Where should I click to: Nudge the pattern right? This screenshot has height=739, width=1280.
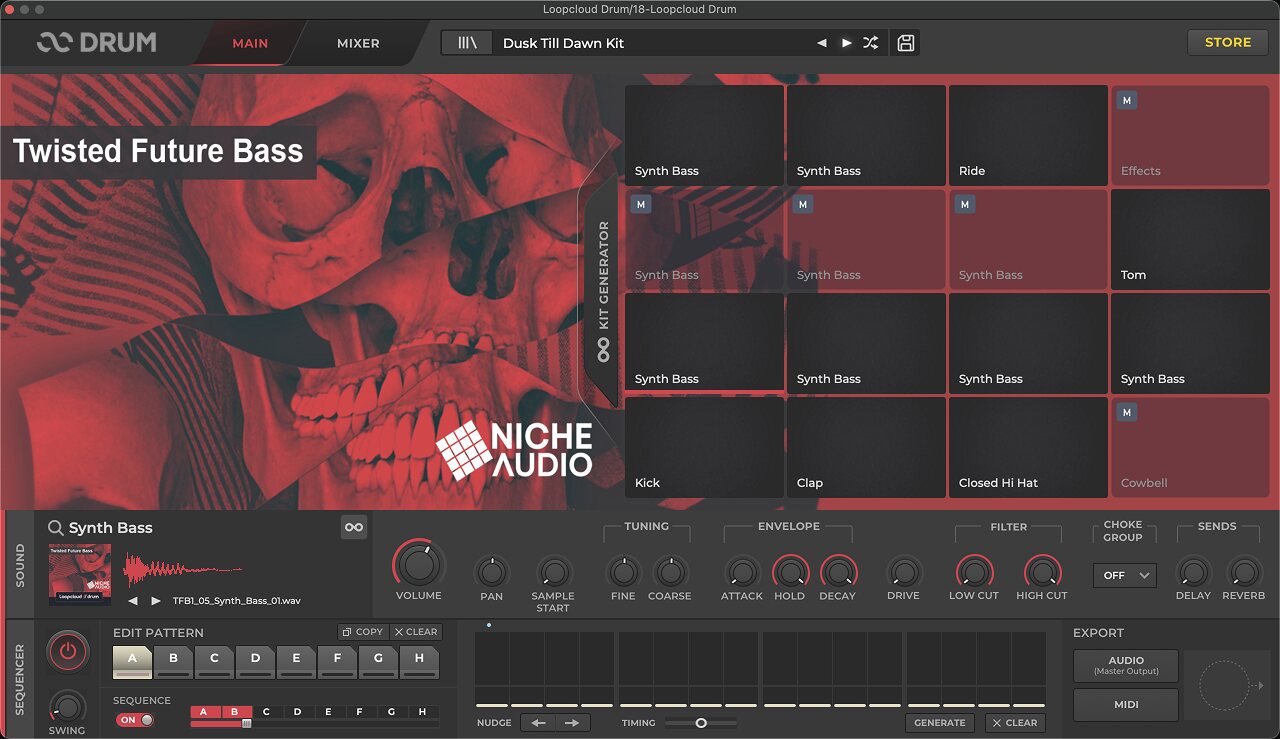572,723
